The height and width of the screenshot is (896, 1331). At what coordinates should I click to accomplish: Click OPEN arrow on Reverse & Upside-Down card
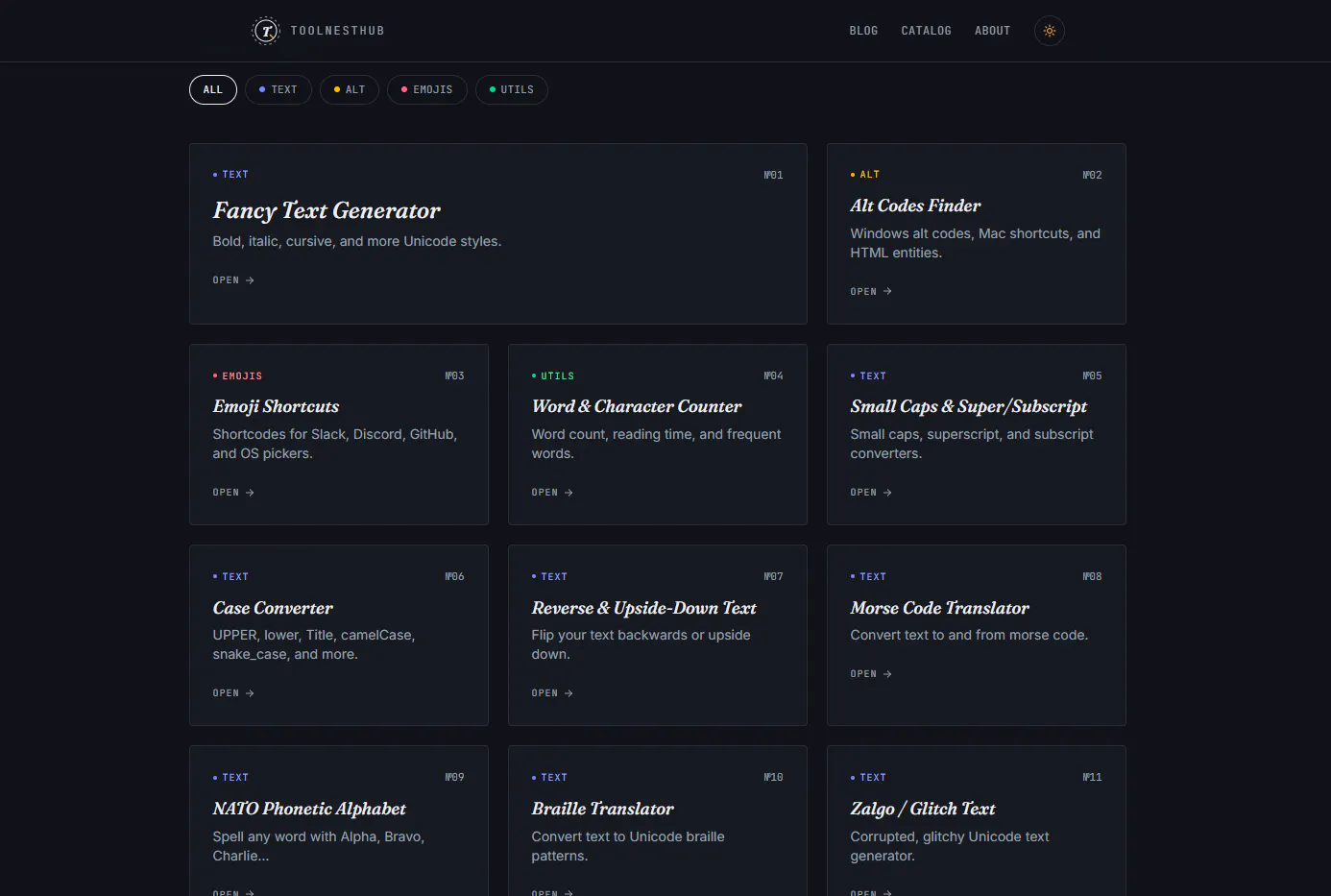coord(552,693)
